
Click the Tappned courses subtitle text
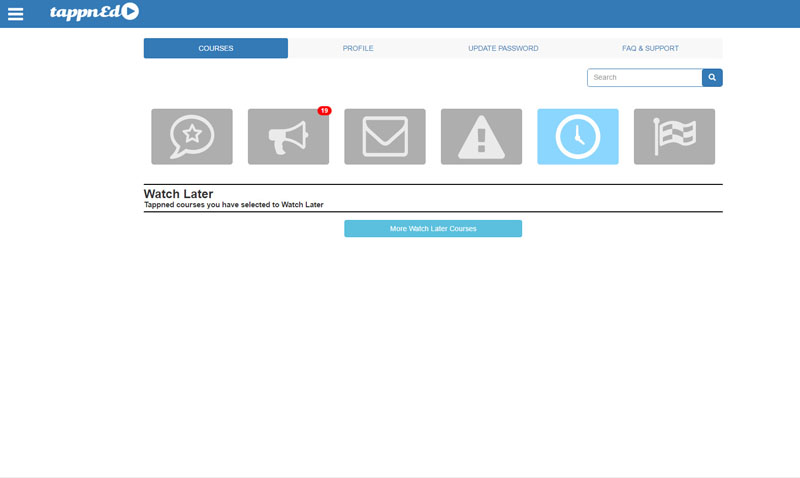point(233,205)
